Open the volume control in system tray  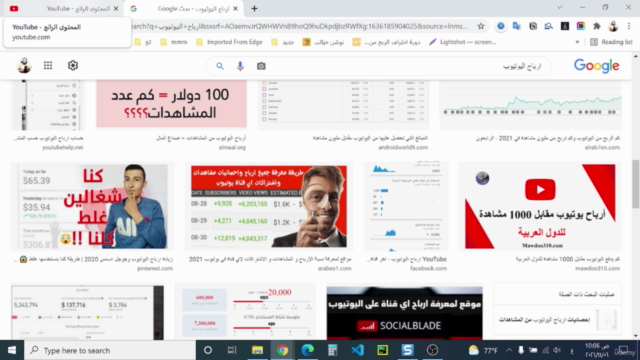pos(557,350)
